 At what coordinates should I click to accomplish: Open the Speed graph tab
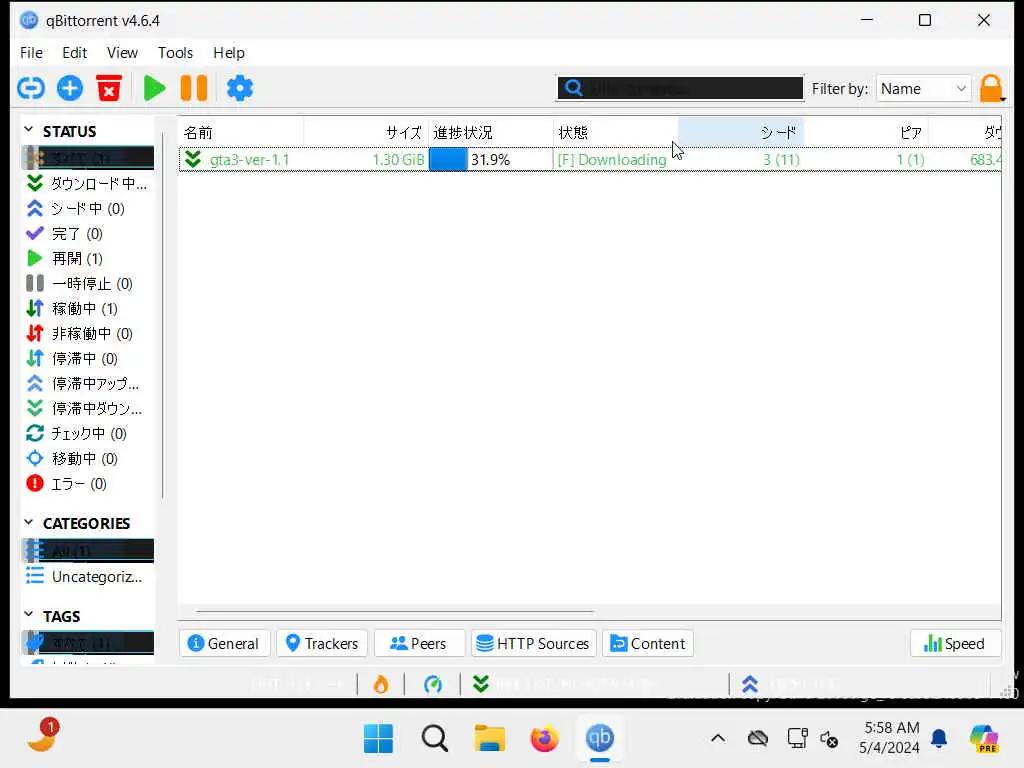point(955,643)
